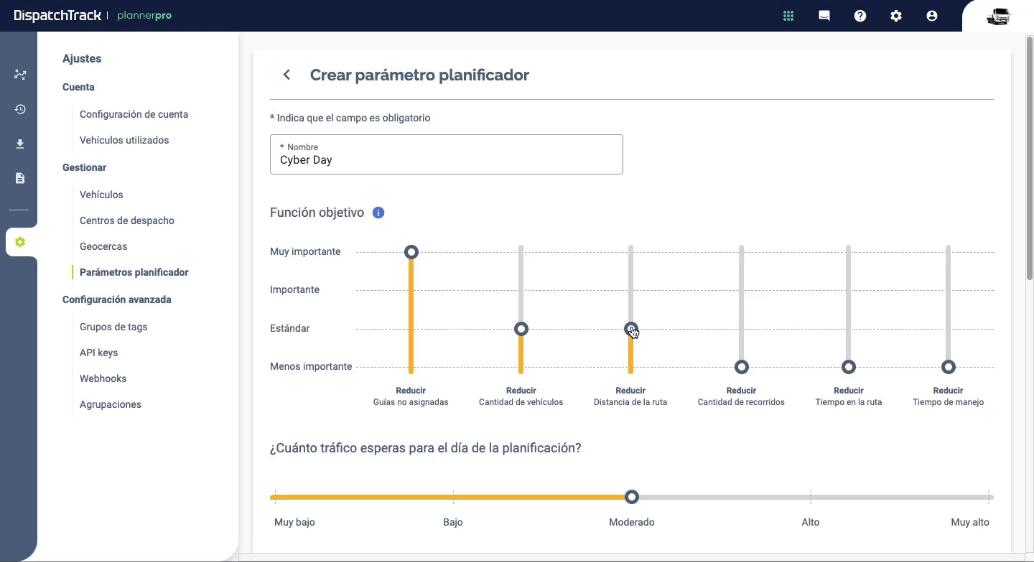
Task: Open API keys settings
Action: tap(98, 352)
